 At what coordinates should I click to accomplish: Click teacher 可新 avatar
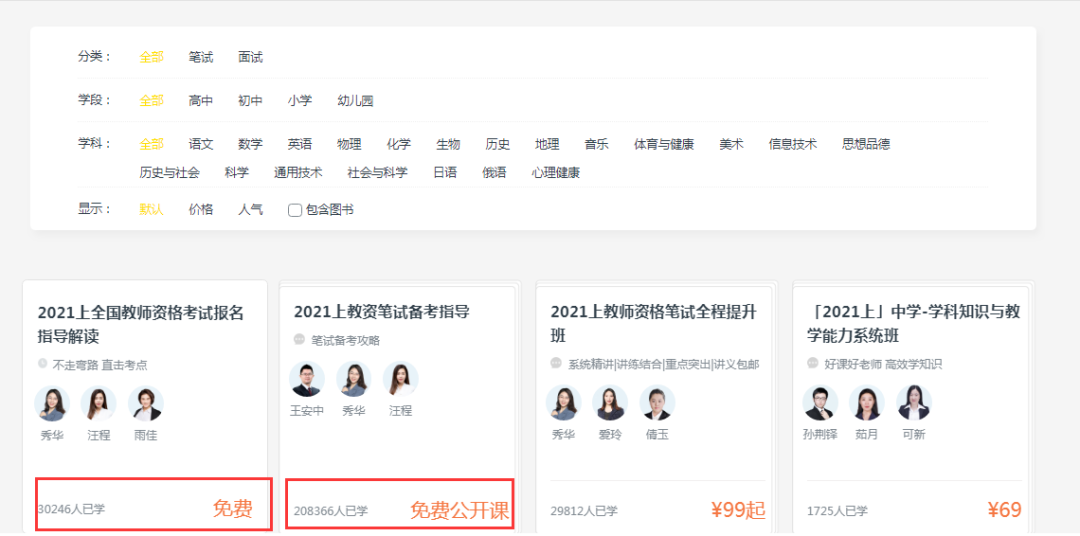pos(913,403)
